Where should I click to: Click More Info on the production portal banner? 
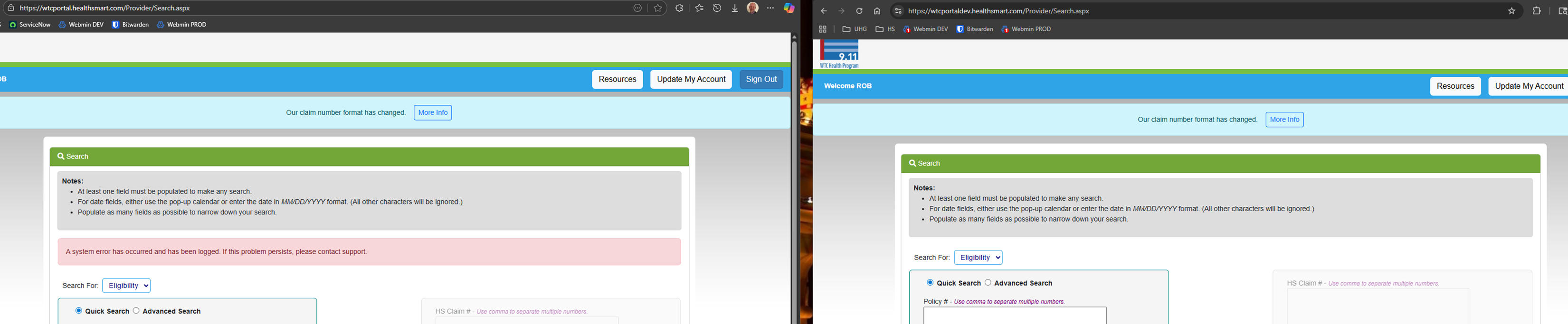pyautogui.click(x=432, y=113)
